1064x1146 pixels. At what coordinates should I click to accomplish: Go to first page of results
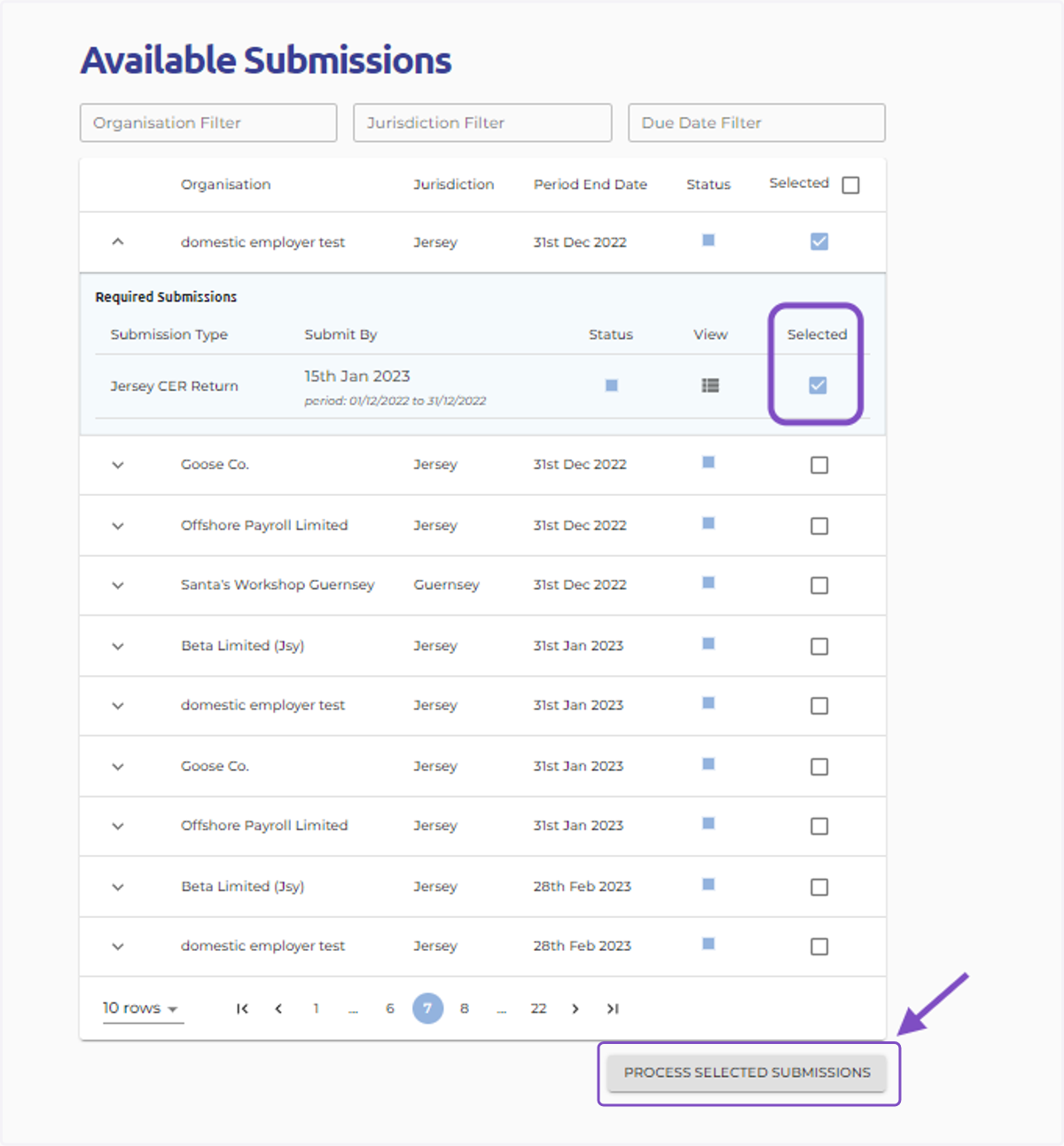[242, 1009]
